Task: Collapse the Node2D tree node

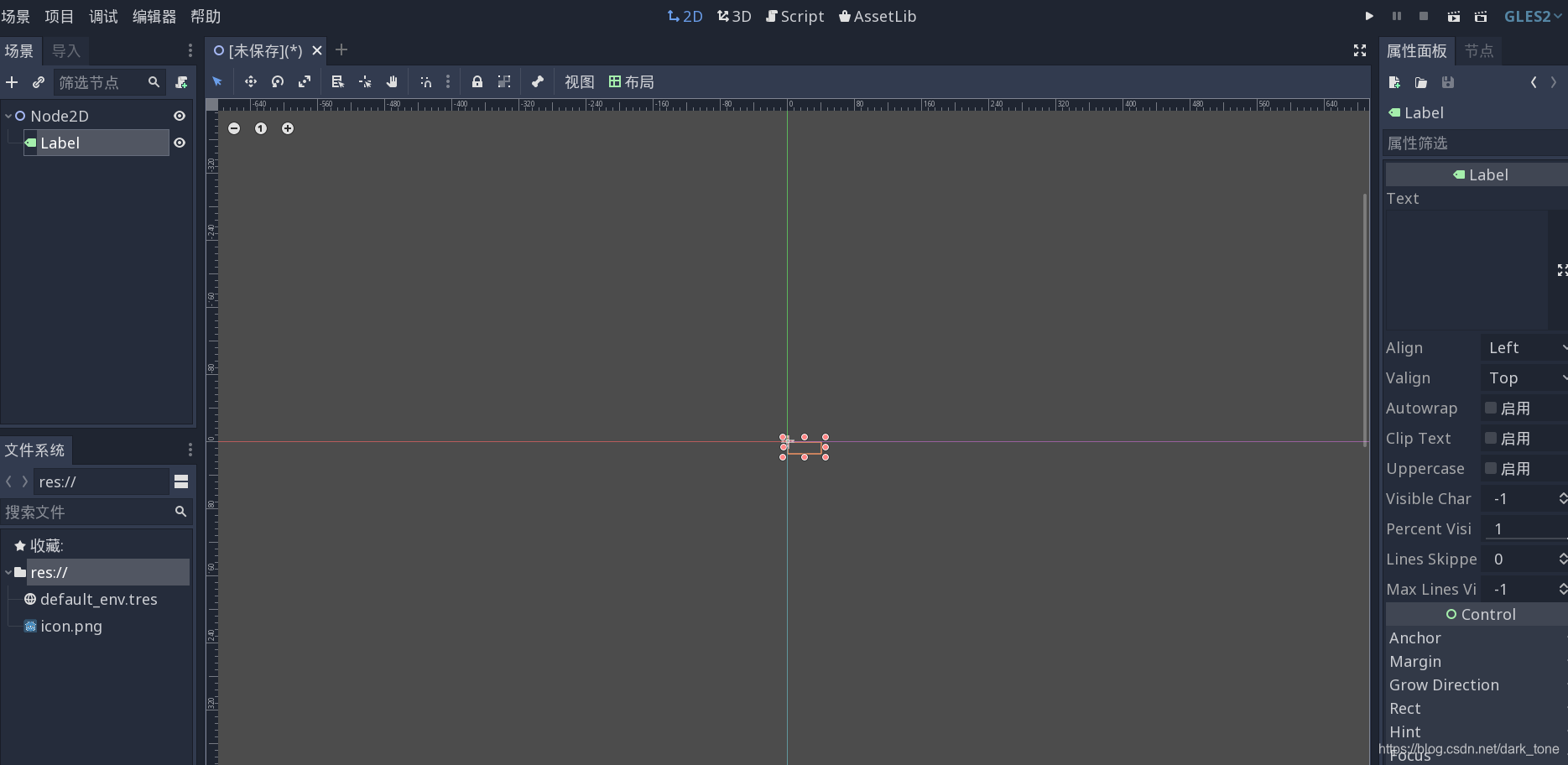Action: [8, 116]
